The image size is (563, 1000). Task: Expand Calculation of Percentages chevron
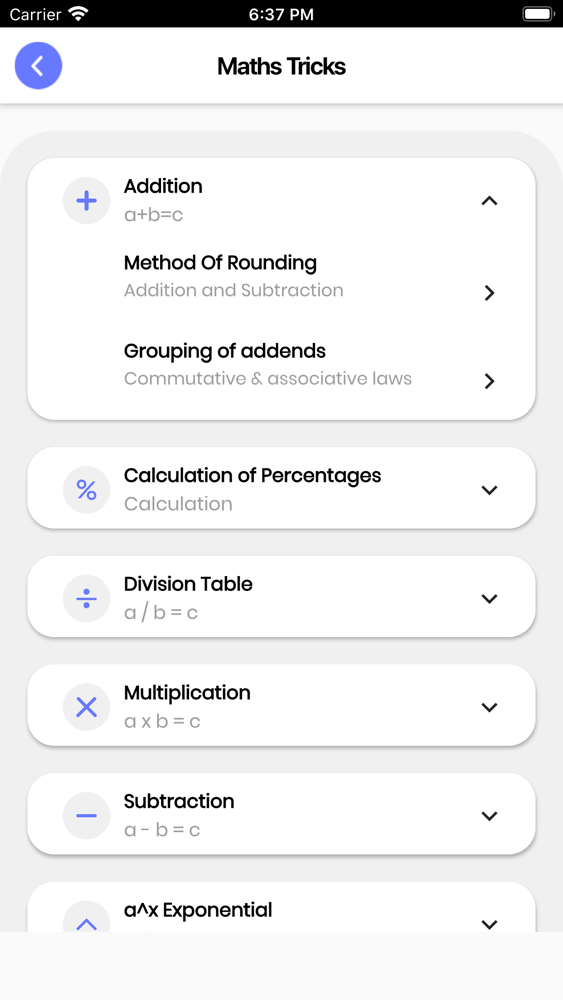click(489, 490)
